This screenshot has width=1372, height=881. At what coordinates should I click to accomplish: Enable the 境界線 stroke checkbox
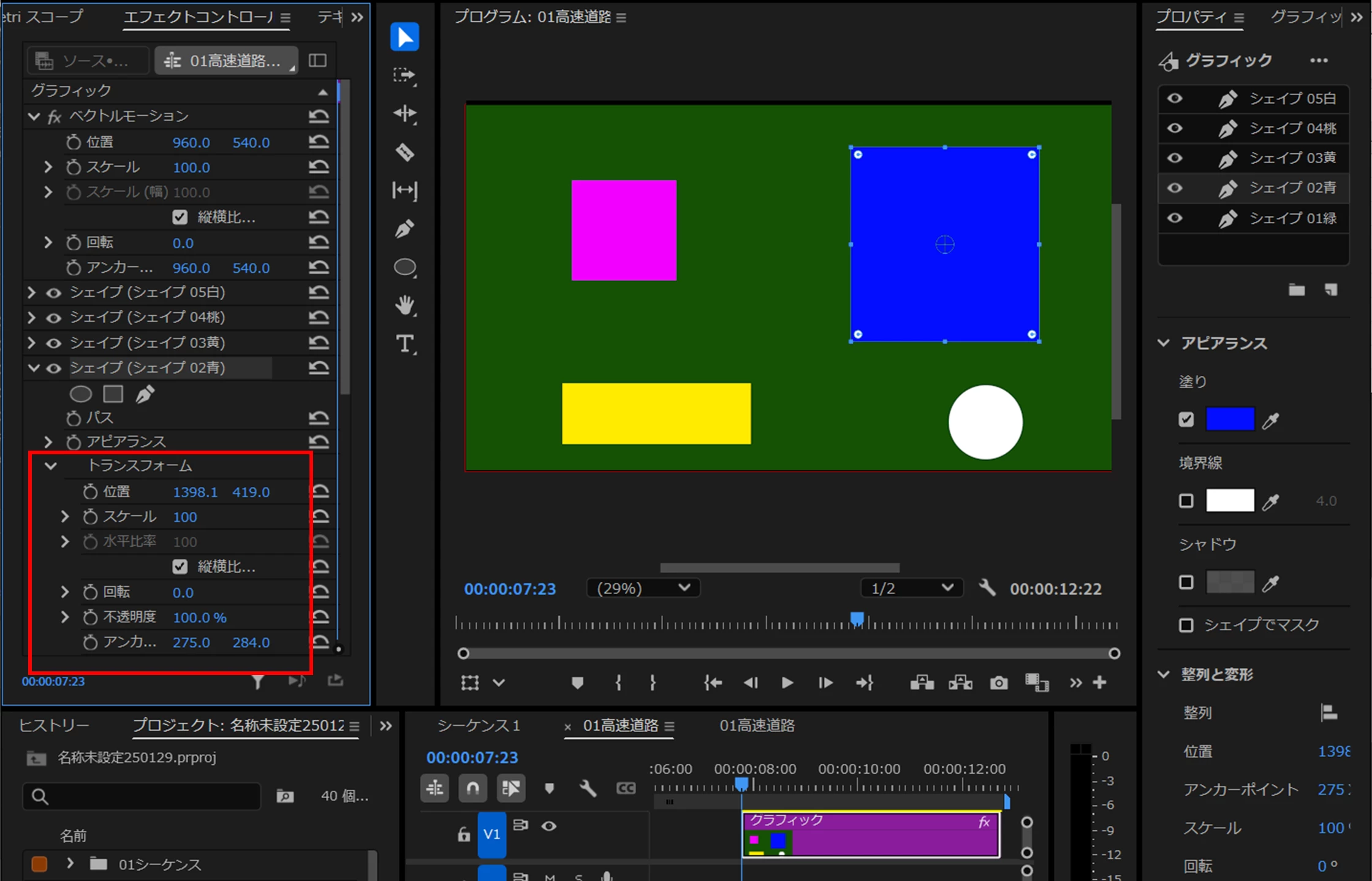point(1186,501)
